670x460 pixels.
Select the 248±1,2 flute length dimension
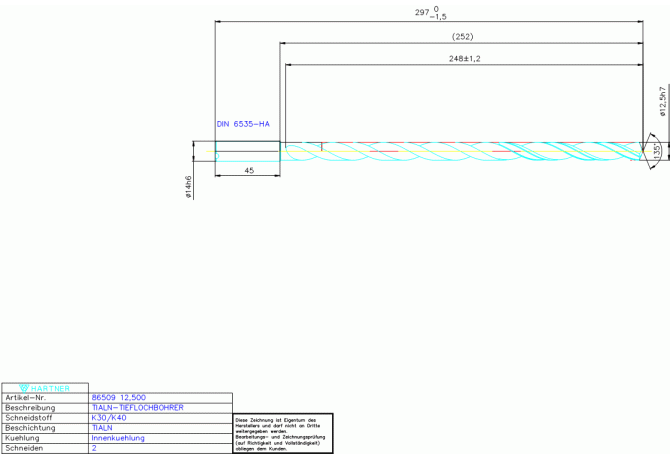464,59
